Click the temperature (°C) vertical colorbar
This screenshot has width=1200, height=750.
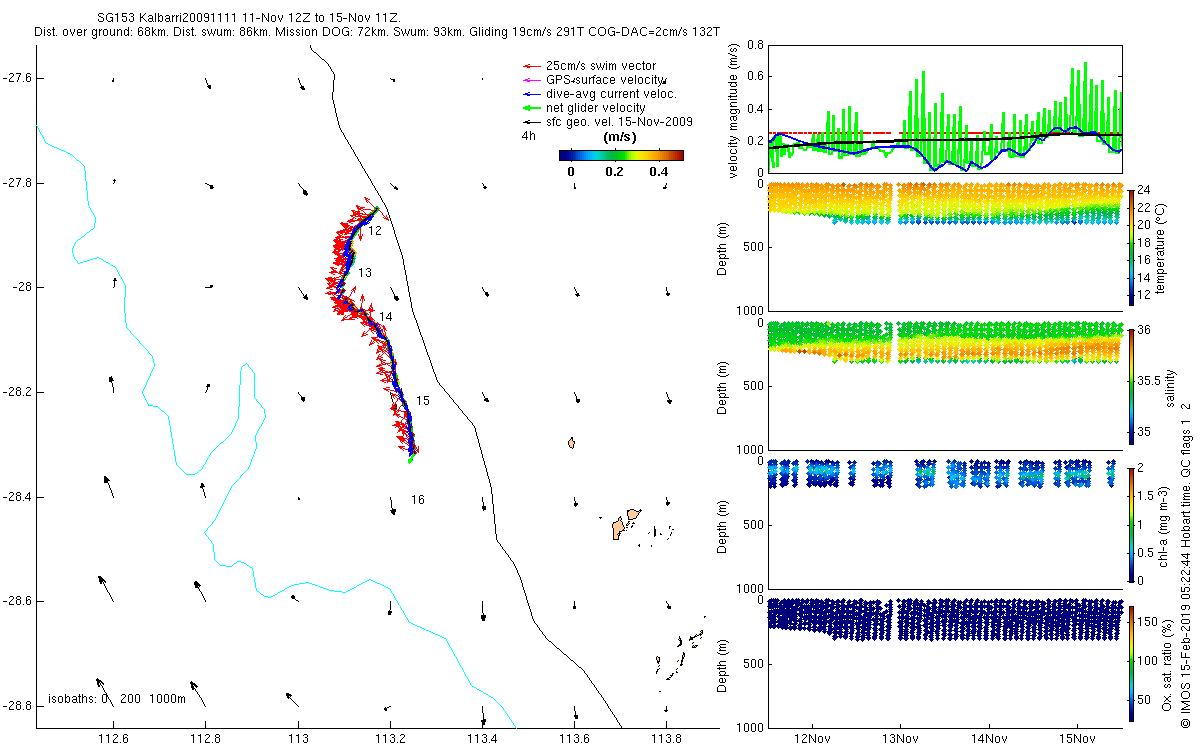pos(1131,246)
